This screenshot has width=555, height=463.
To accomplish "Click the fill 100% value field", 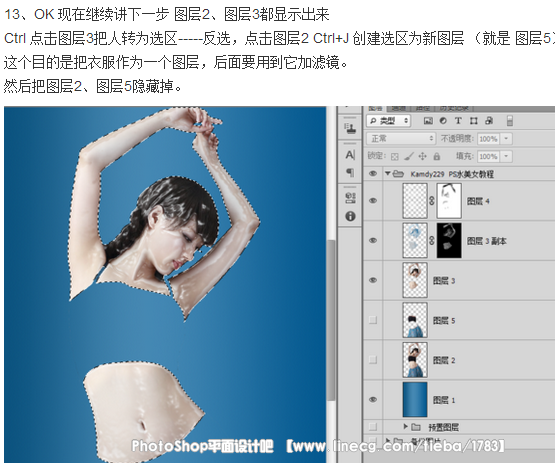I will (x=488, y=156).
